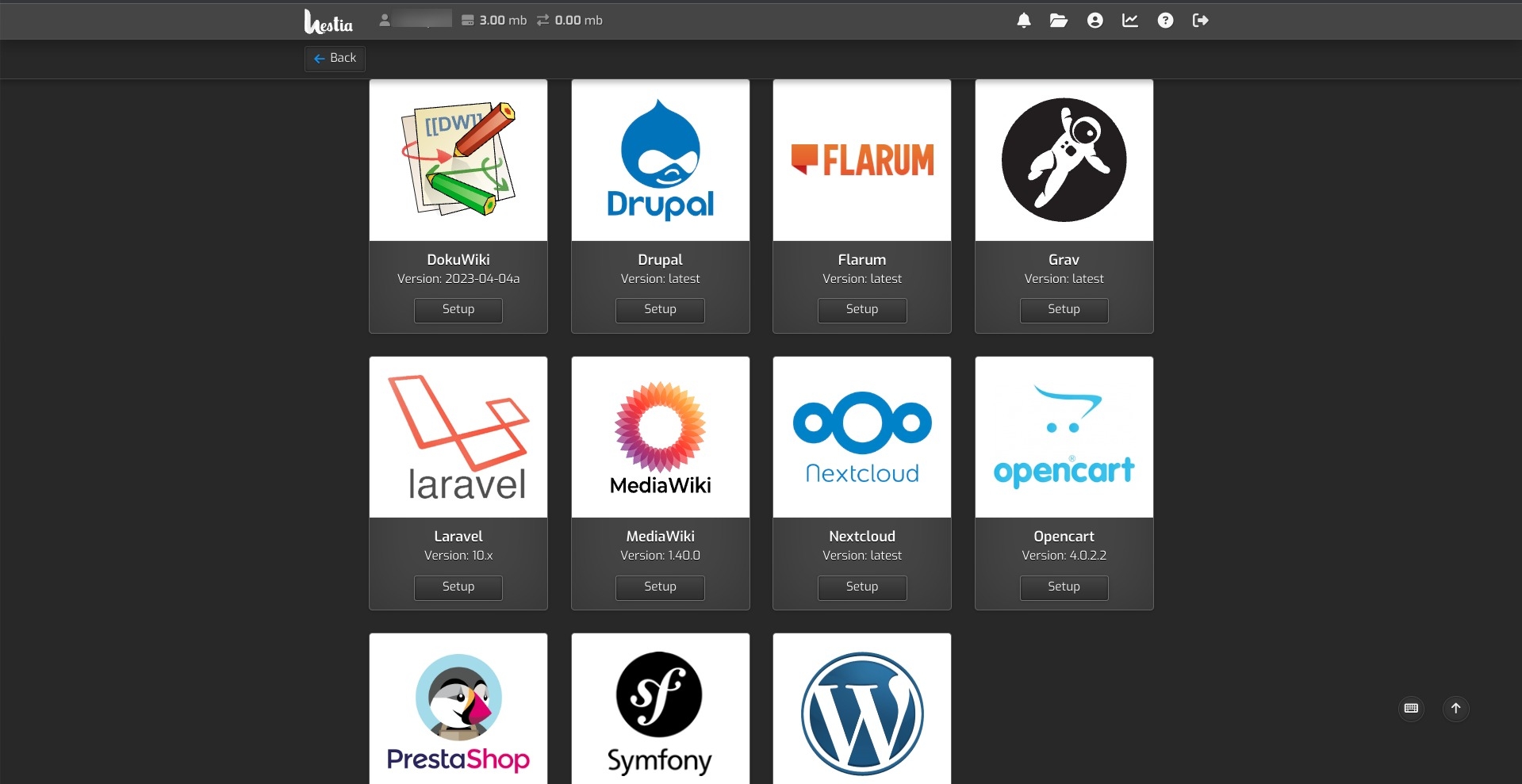
Task: Click "Version: 4.0.2.2" text
Action: click(x=1064, y=556)
